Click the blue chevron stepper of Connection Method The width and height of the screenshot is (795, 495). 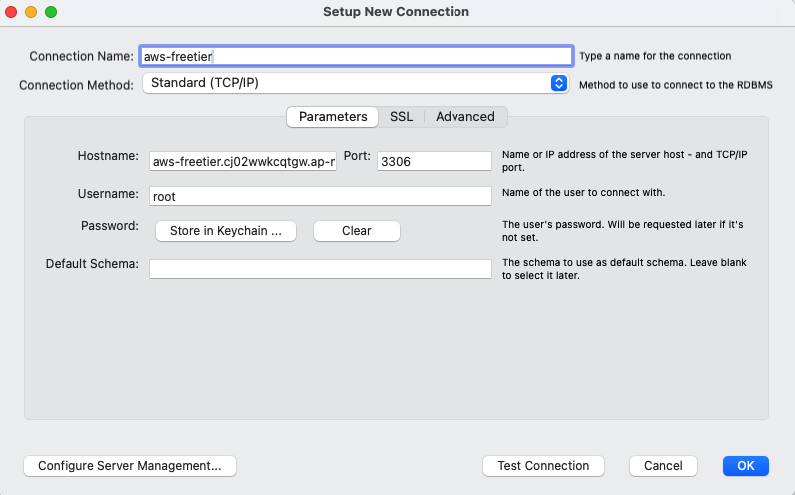click(558, 83)
